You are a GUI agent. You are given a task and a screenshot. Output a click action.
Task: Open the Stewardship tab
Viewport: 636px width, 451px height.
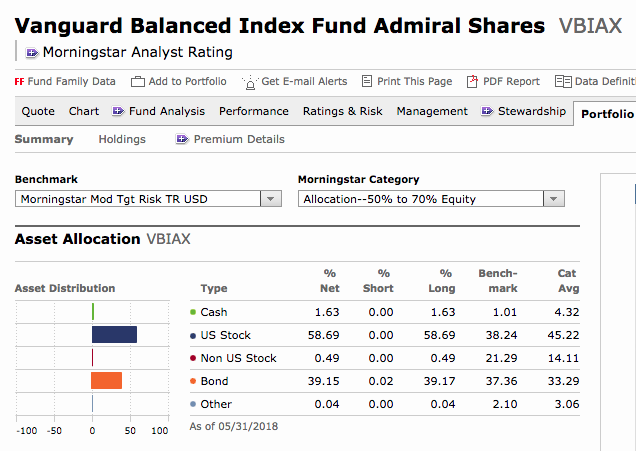[532, 111]
